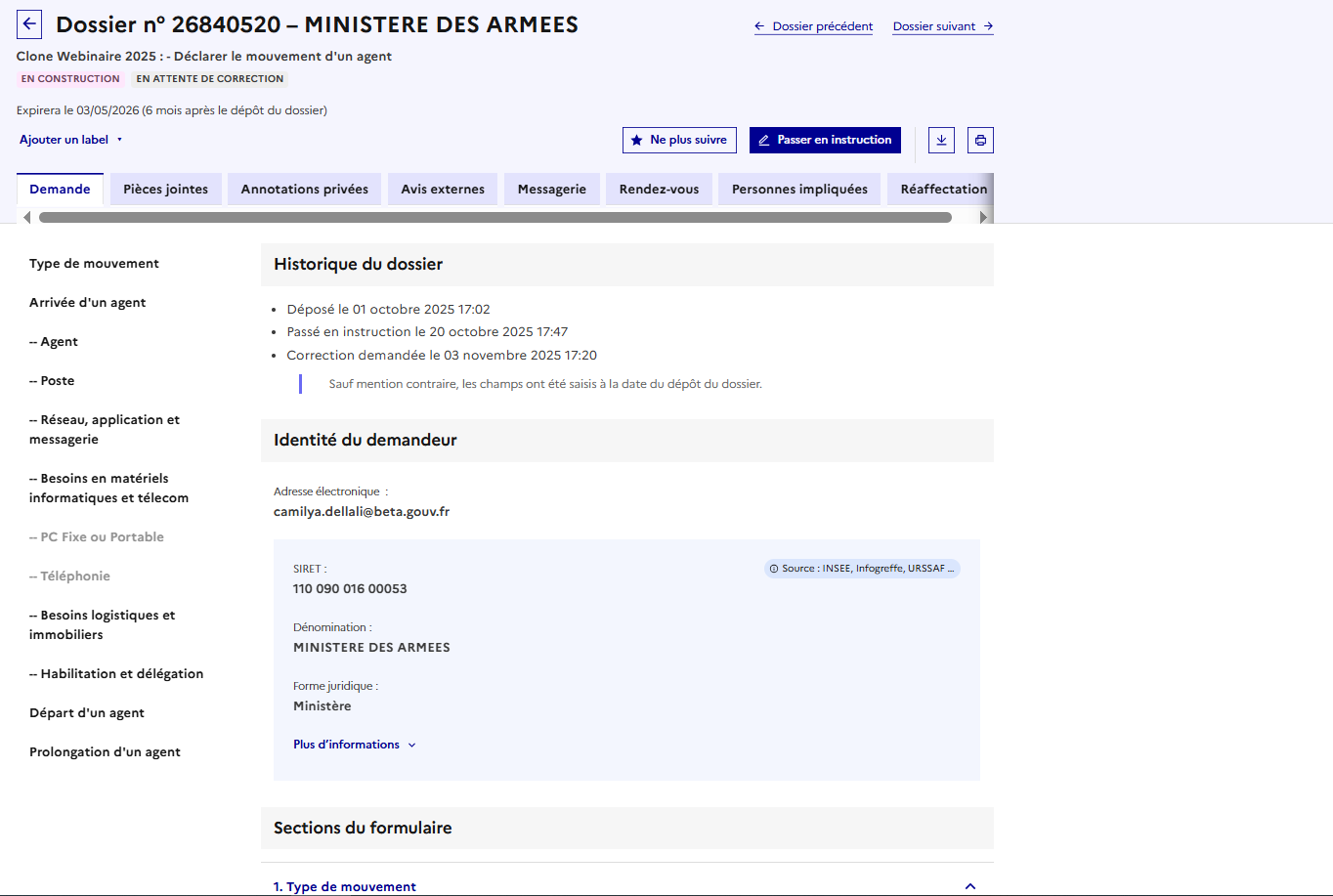1333x896 pixels.
Task: Open the Messagerie tab
Action: tap(551, 190)
